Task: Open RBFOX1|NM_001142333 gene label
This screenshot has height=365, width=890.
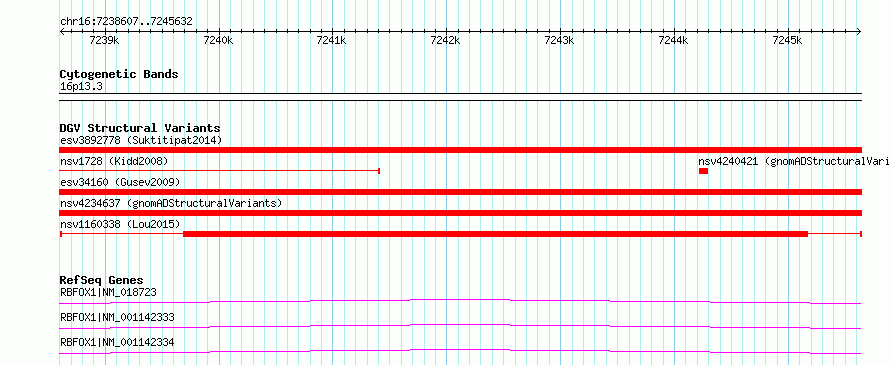Action: (x=117, y=317)
